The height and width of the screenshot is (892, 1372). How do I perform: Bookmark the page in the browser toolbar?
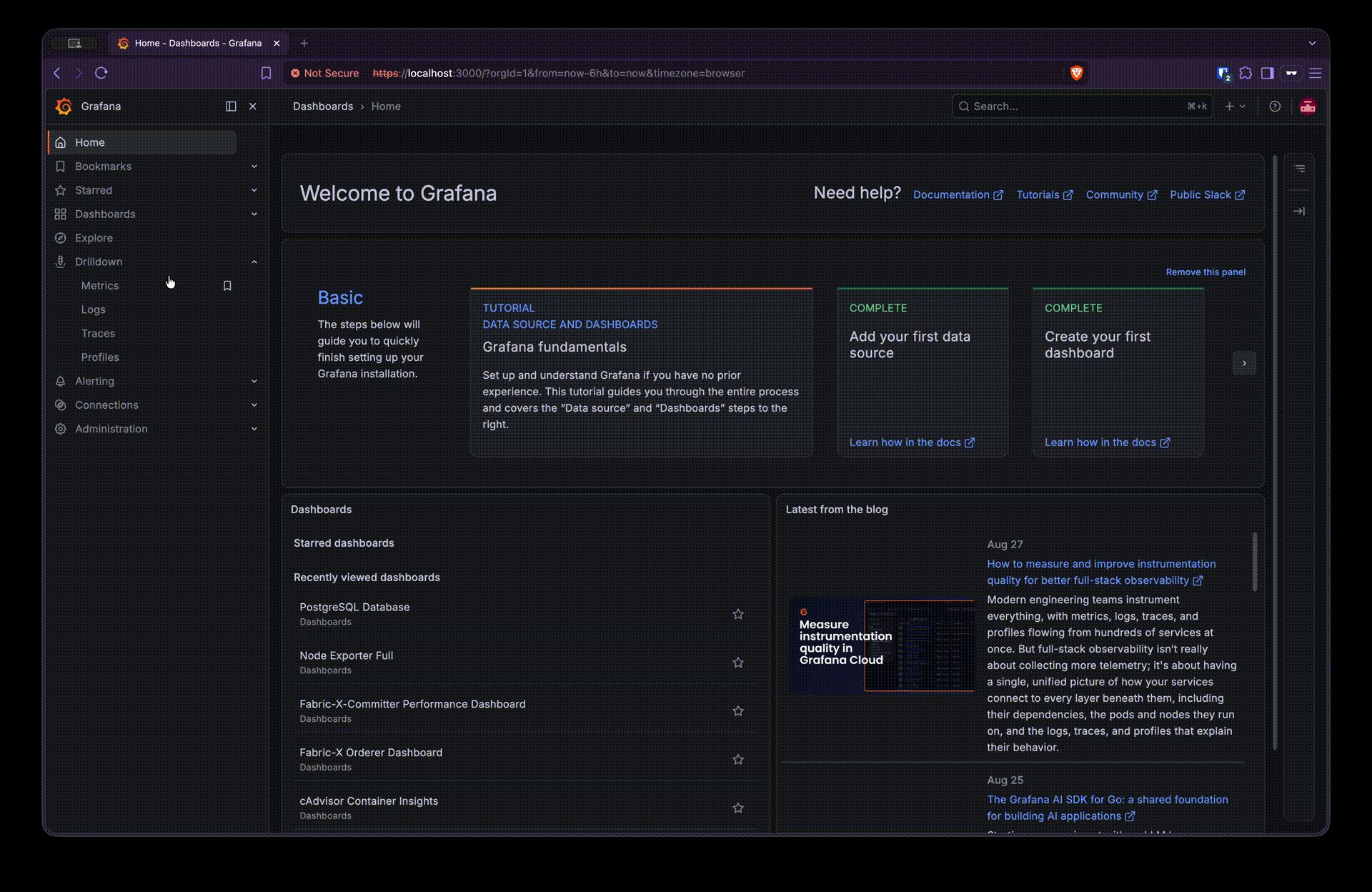tap(266, 73)
